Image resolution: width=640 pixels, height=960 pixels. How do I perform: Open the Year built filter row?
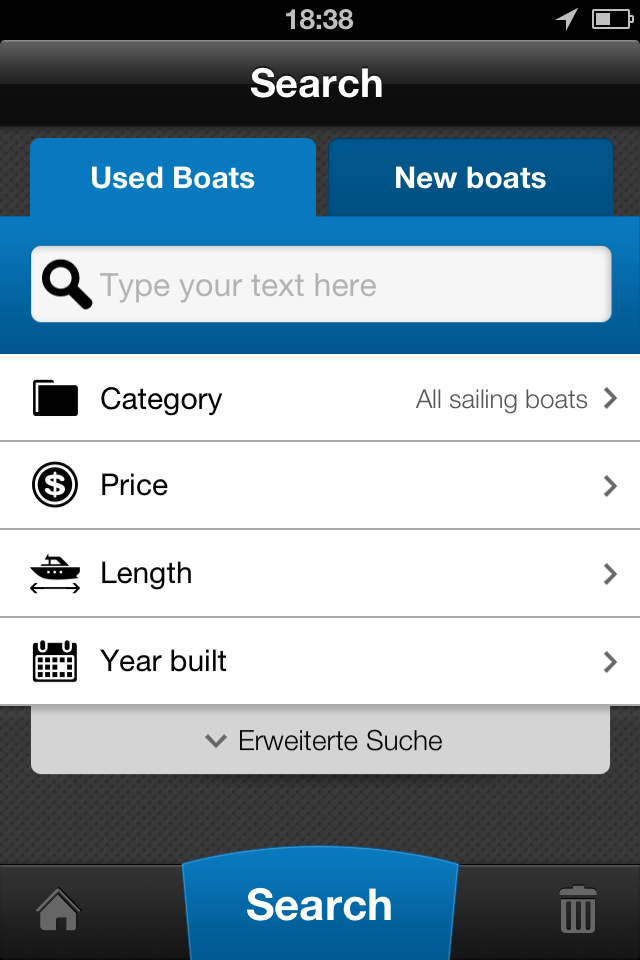(320, 661)
